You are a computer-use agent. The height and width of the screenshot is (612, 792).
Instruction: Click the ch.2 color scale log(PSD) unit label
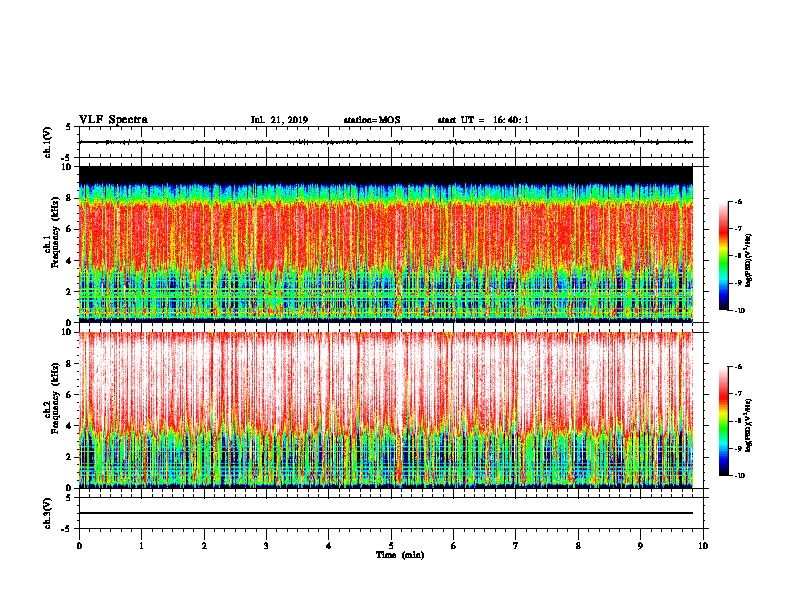[x=748, y=426]
